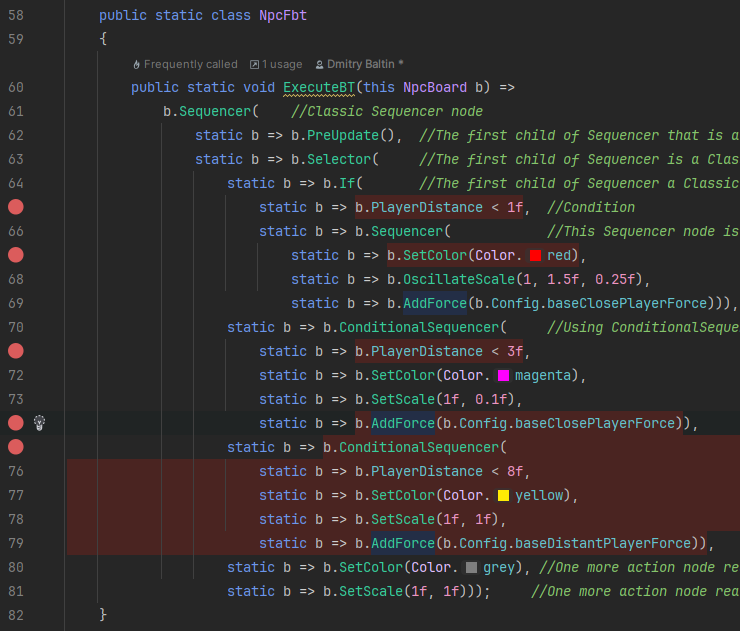Click the 'Frequently called' code lens
The height and width of the screenshot is (631, 740).
click(x=190, y=64)
